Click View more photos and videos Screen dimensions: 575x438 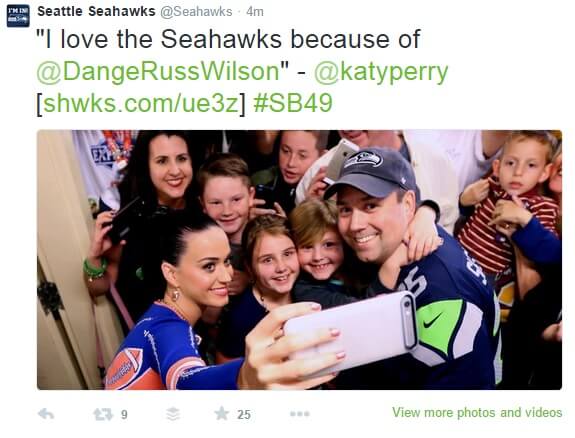pos(477,412)
